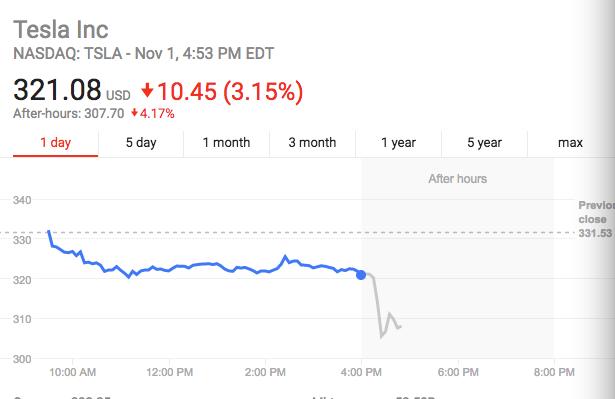Screen dimensions: 615x399
Task: Click the blue closing price dot
Action: pyautogui.click(x=361, y=275)
